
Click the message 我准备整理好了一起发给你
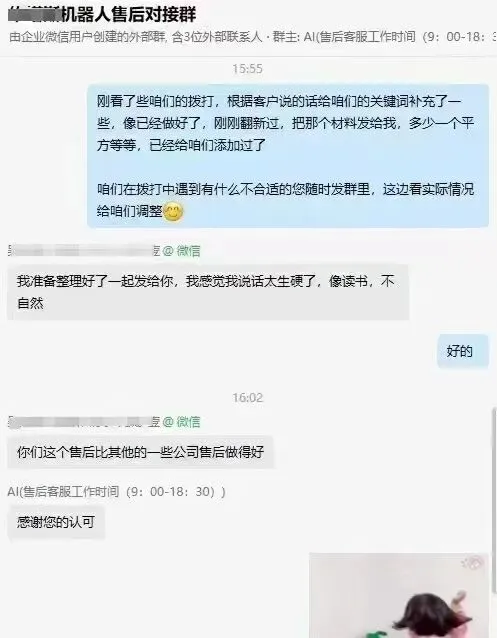pyautogui.click(x=208, y=292)
